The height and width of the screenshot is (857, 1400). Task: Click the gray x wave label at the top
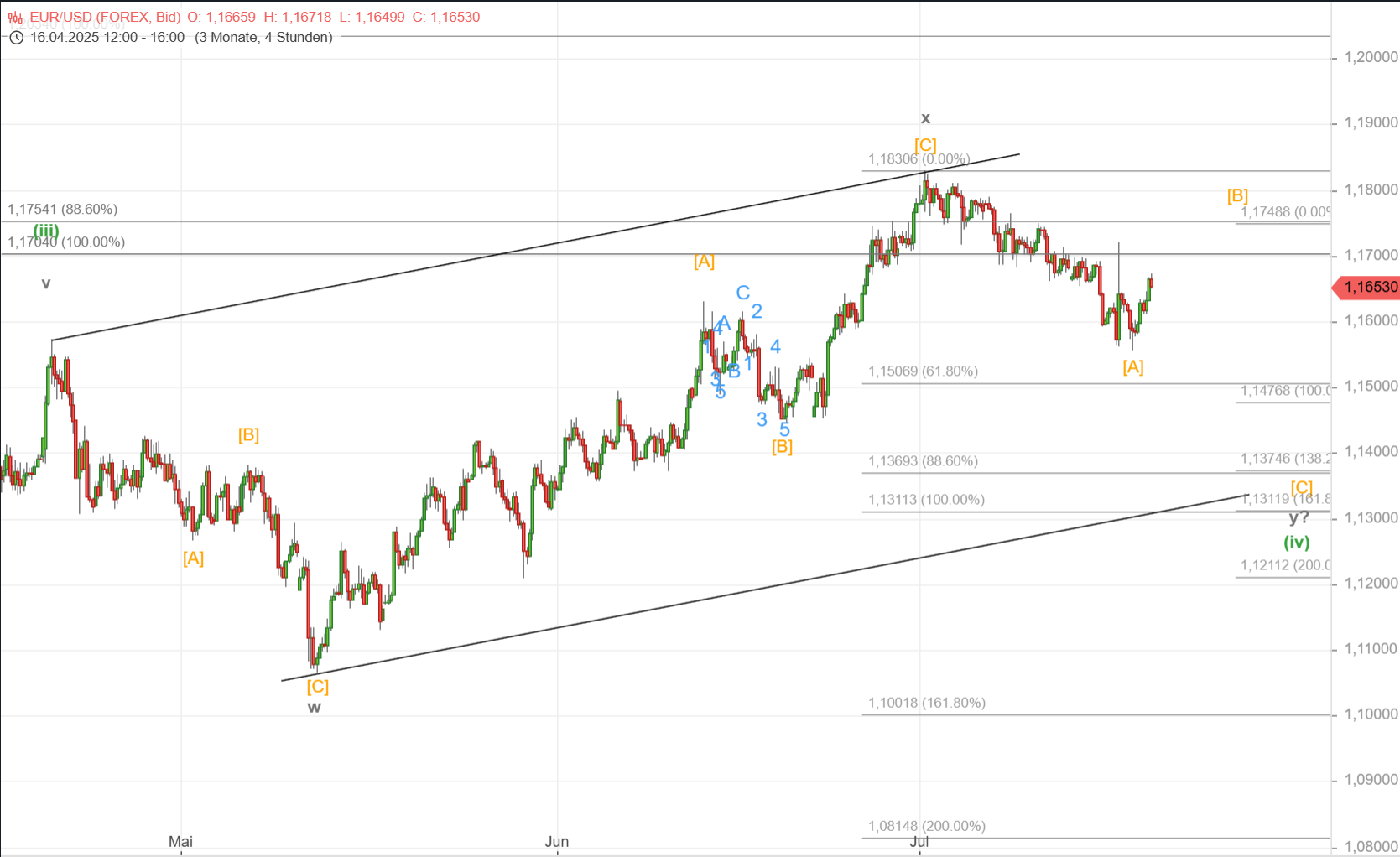pos(925,118)
